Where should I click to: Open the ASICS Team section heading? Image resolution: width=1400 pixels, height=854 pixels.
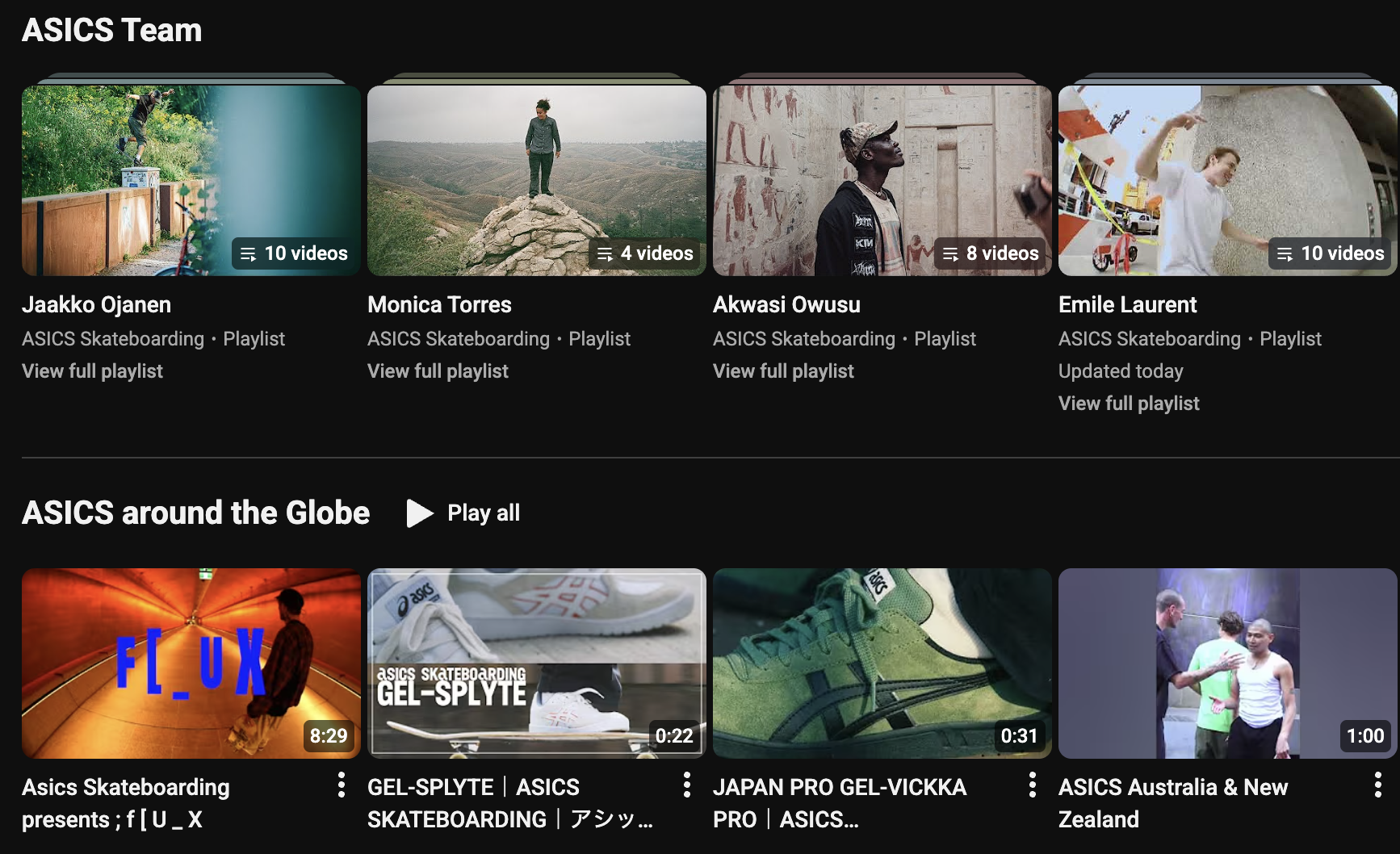coord(111,30)
